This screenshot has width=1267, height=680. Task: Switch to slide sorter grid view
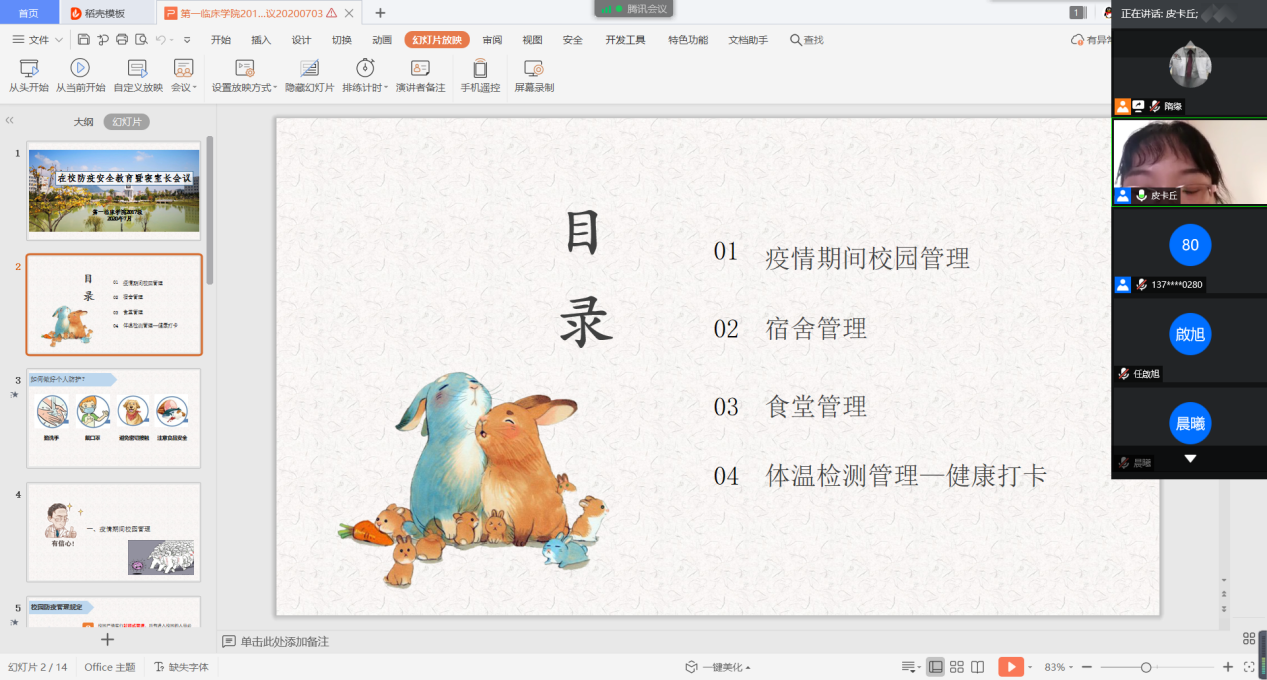[957, 667]
